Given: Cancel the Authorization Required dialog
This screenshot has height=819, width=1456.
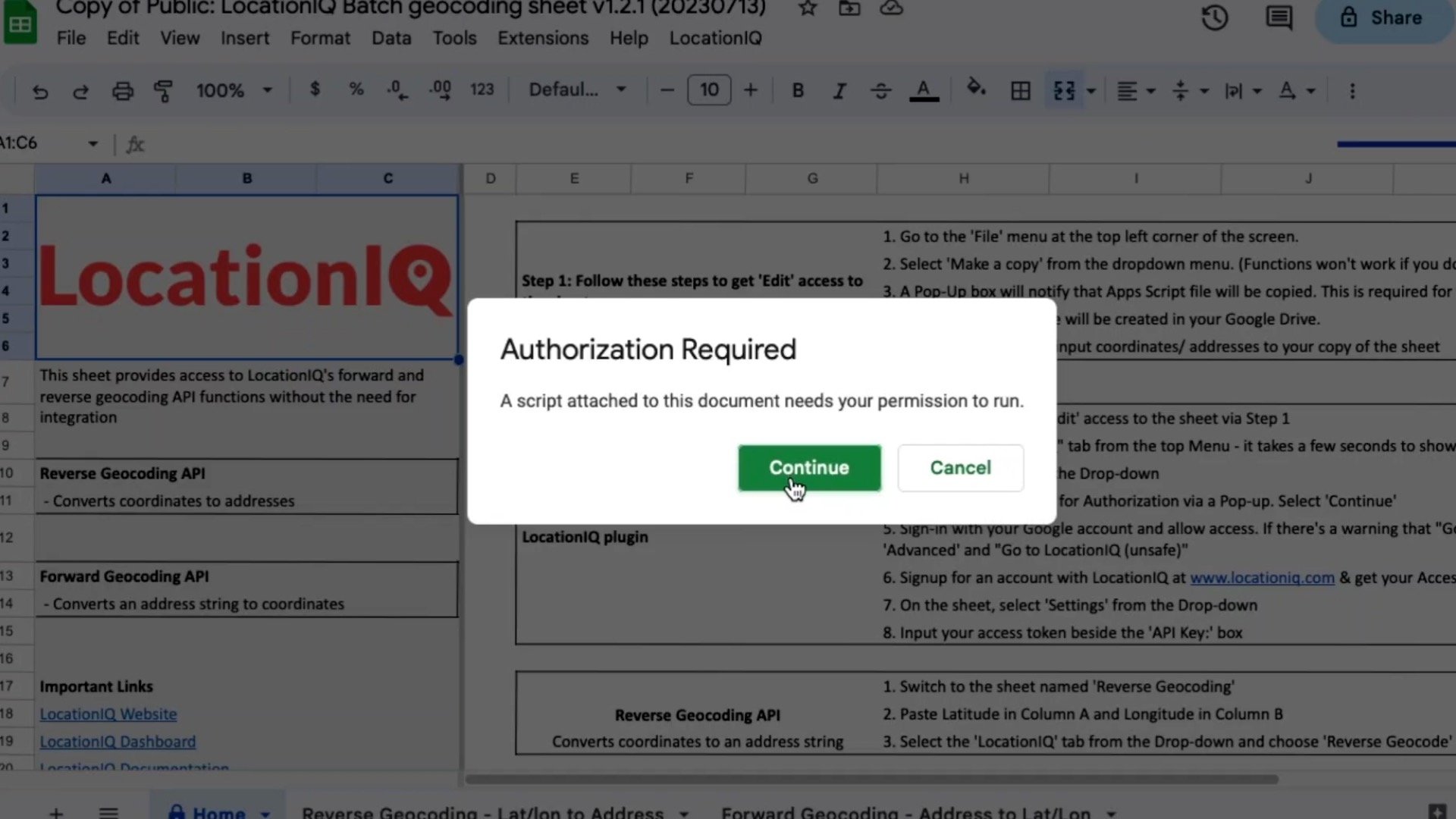Looking at the screenshot, I should point(960,467).
